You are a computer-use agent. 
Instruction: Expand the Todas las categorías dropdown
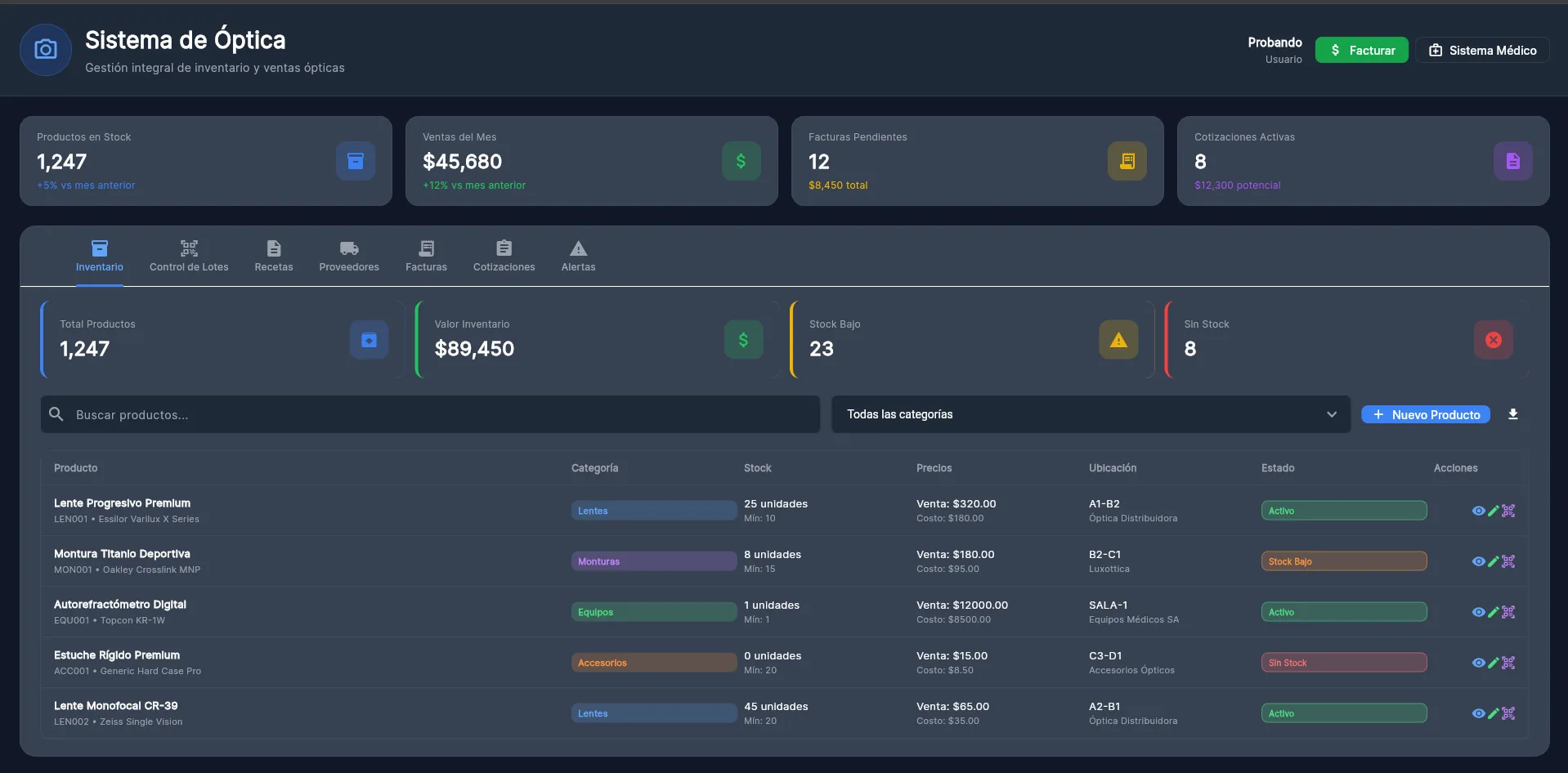(1091, 414)
